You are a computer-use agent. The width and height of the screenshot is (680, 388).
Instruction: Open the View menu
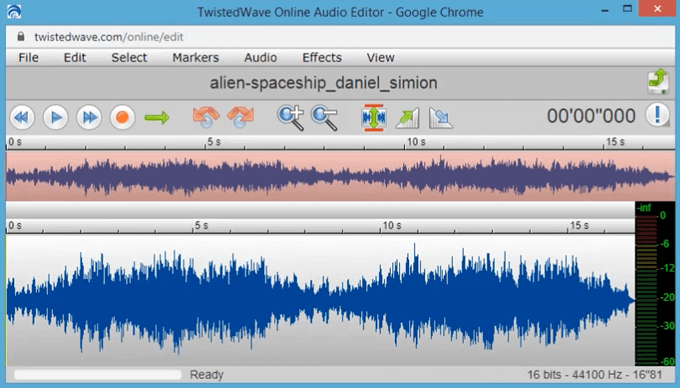381,58
